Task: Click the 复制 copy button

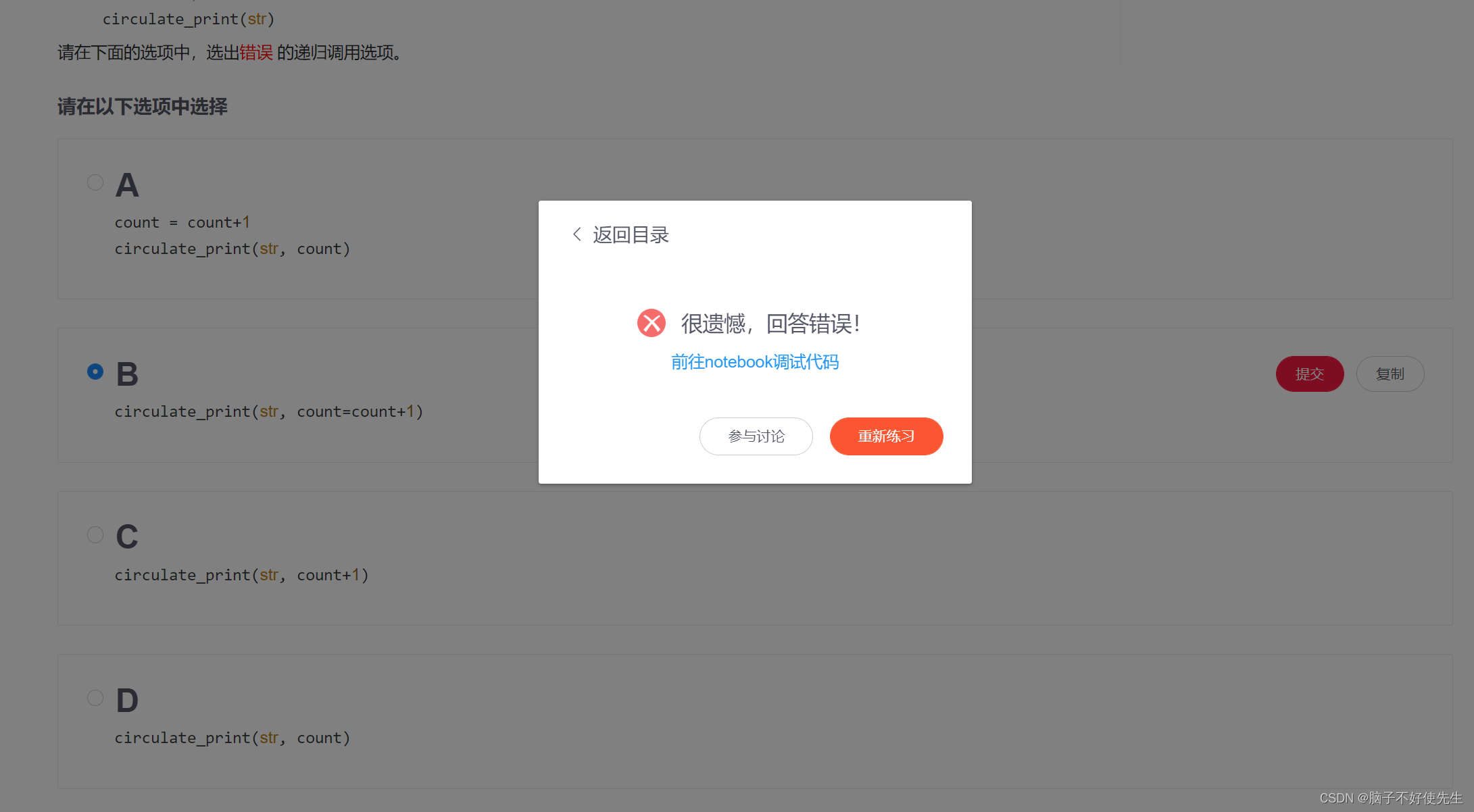Action: click(1390, 374)
